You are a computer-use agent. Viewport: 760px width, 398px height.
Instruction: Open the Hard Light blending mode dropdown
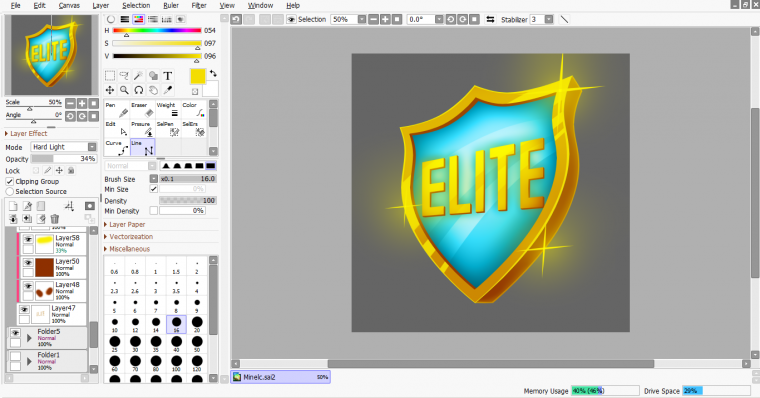[x=64, y=147]
